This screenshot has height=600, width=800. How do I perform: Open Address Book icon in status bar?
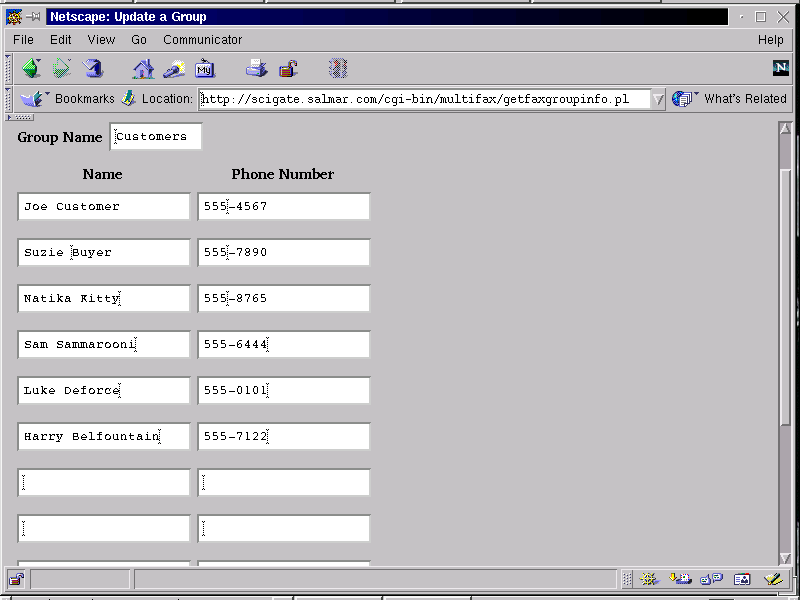[x=742, y=579]
